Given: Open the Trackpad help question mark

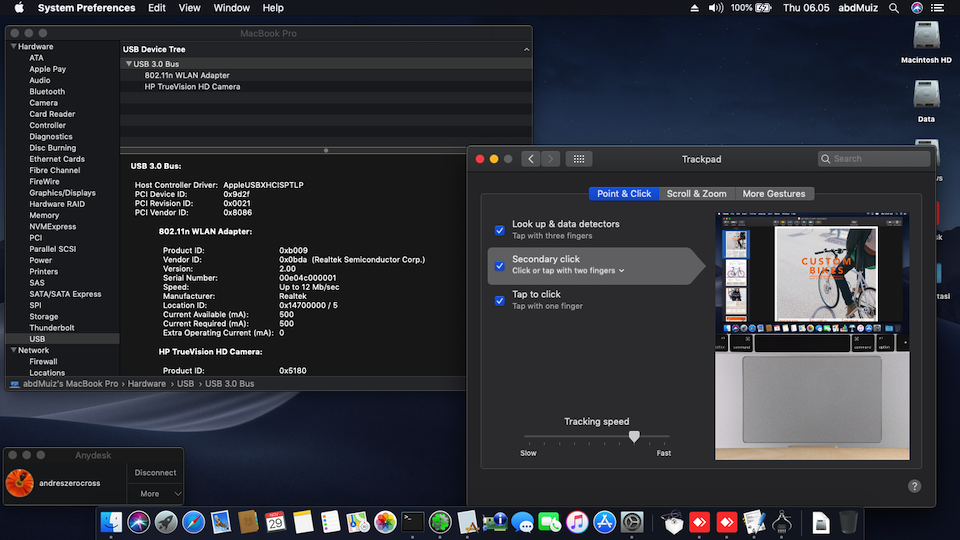Looking at the screenshot, I should [914, 486].
